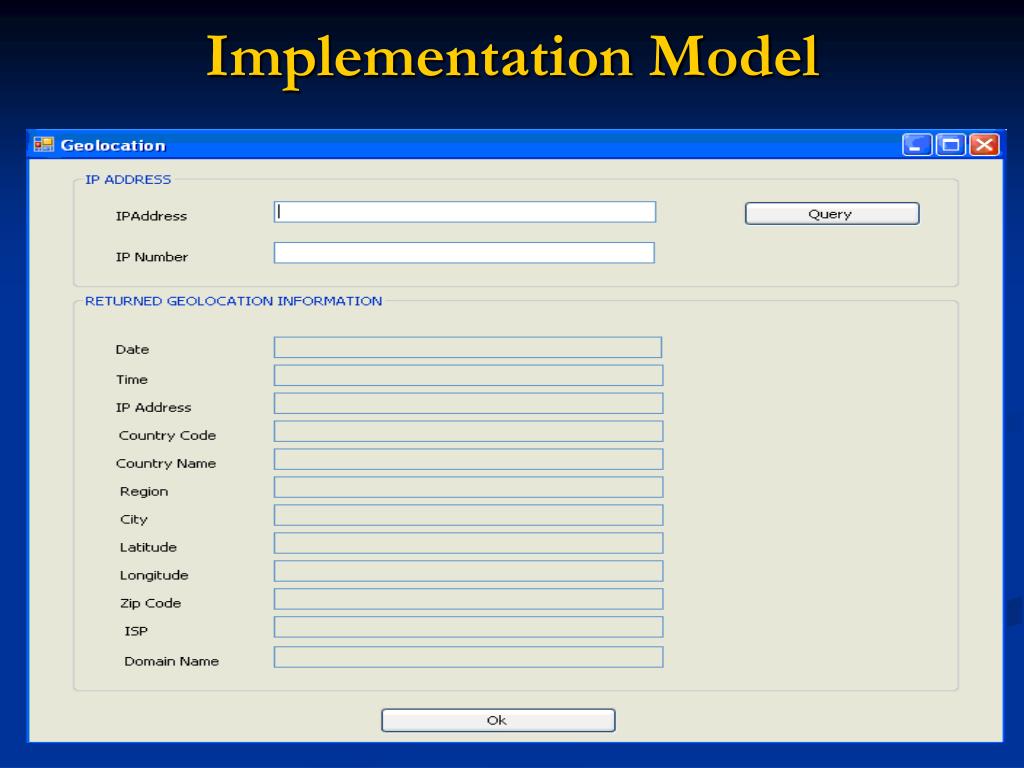Click the IP Number label

coord(152,257)
